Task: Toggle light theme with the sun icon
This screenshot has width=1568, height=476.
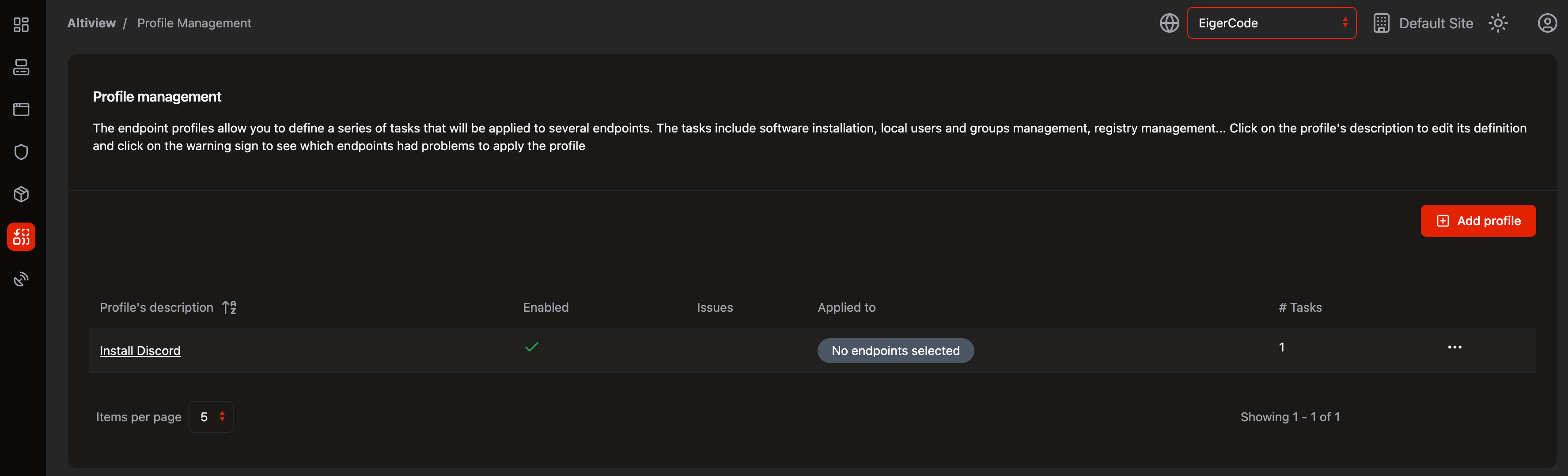Action: click(1497, 23)
